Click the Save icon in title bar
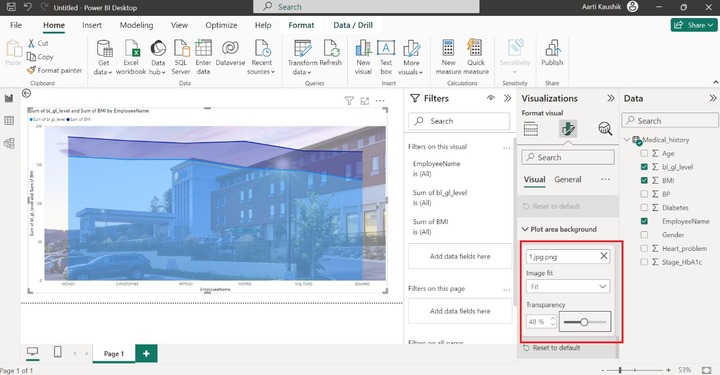720x375 pixels. coord(11,7)
